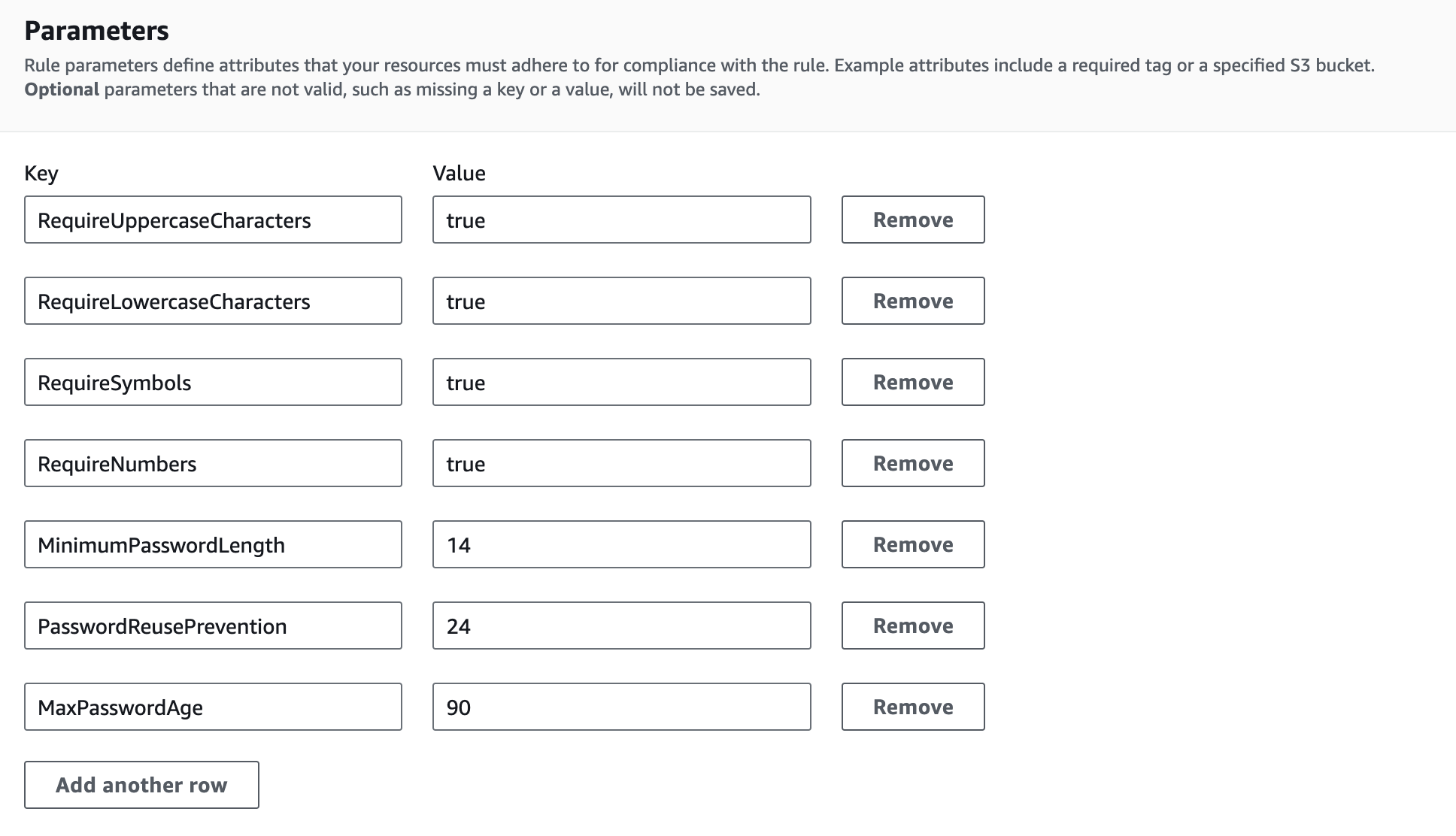This screenshot has width=1456, height=836.
Task: Edit the RequireSymbols key field
Action: [x=213, y=382]
